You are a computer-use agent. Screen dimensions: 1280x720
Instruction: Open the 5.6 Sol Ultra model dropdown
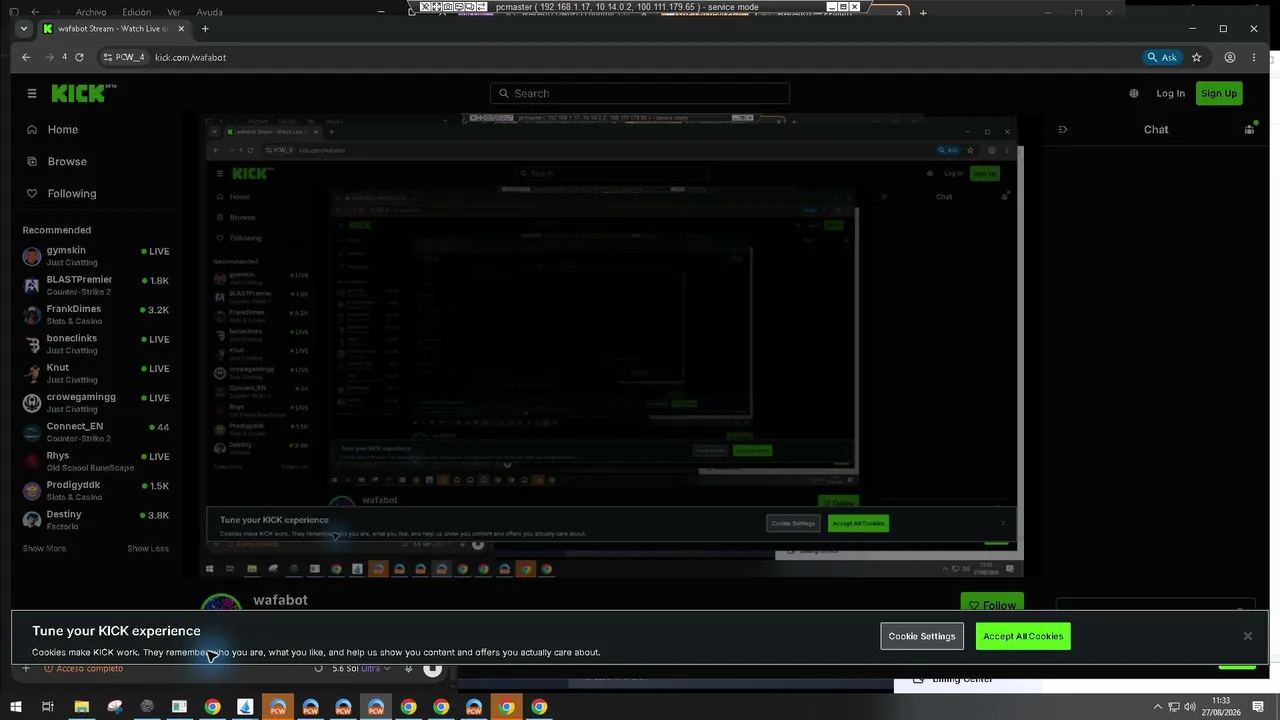[x=361, y=668]
